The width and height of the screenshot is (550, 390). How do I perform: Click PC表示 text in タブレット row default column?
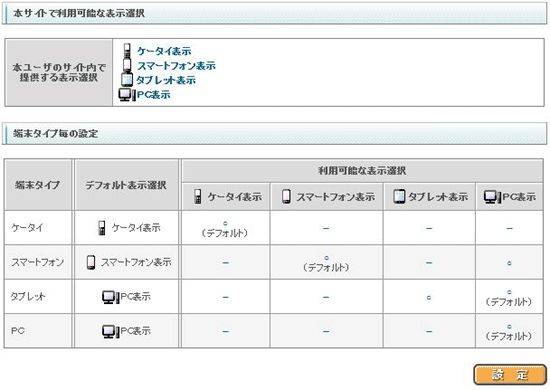coord(135,297)
